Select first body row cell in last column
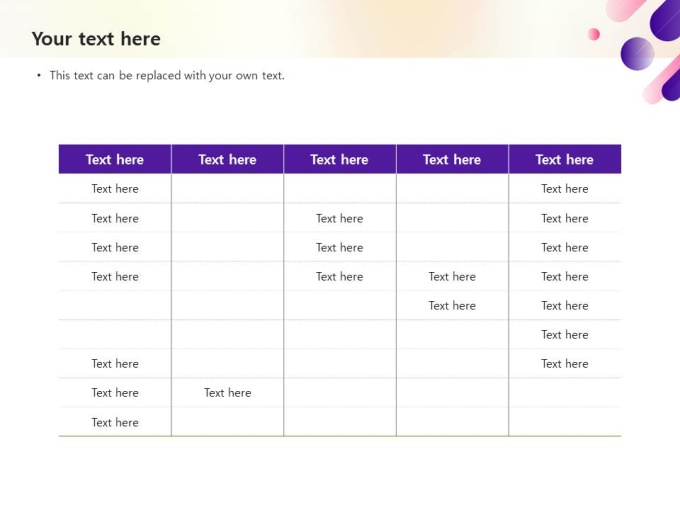Viewport: 680px width, 510px height. 565,189
